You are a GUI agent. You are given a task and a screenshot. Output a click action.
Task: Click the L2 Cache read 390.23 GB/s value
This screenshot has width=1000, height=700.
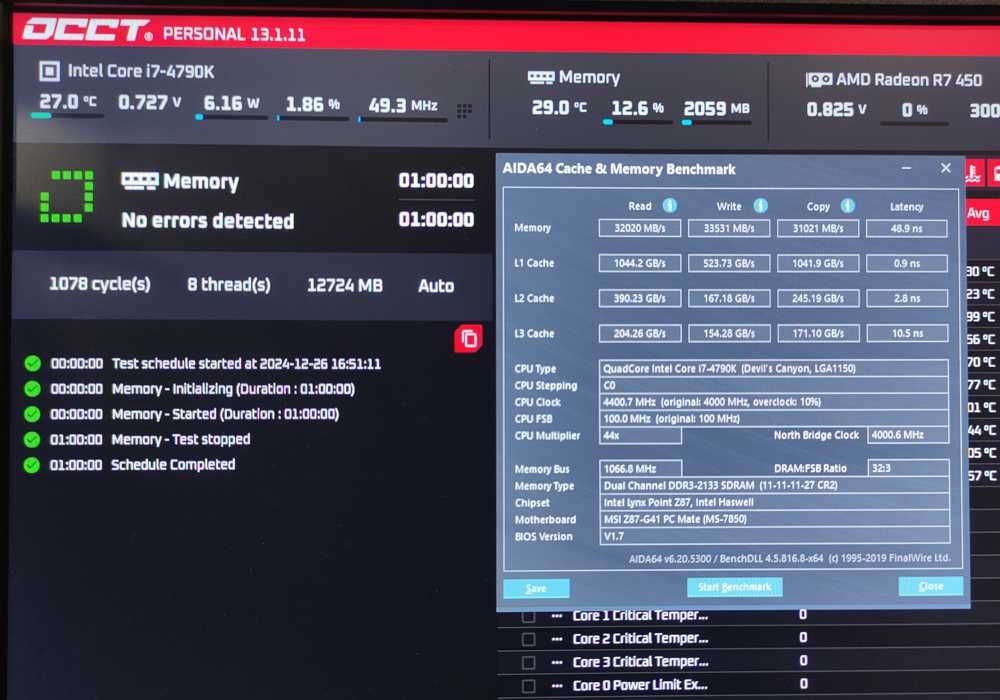tap(640, 298)
